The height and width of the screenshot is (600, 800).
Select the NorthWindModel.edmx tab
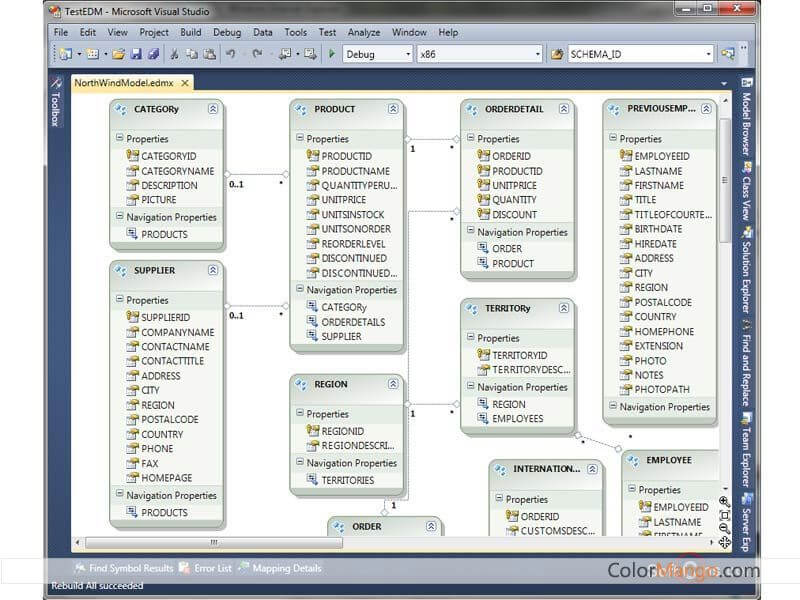124,83
